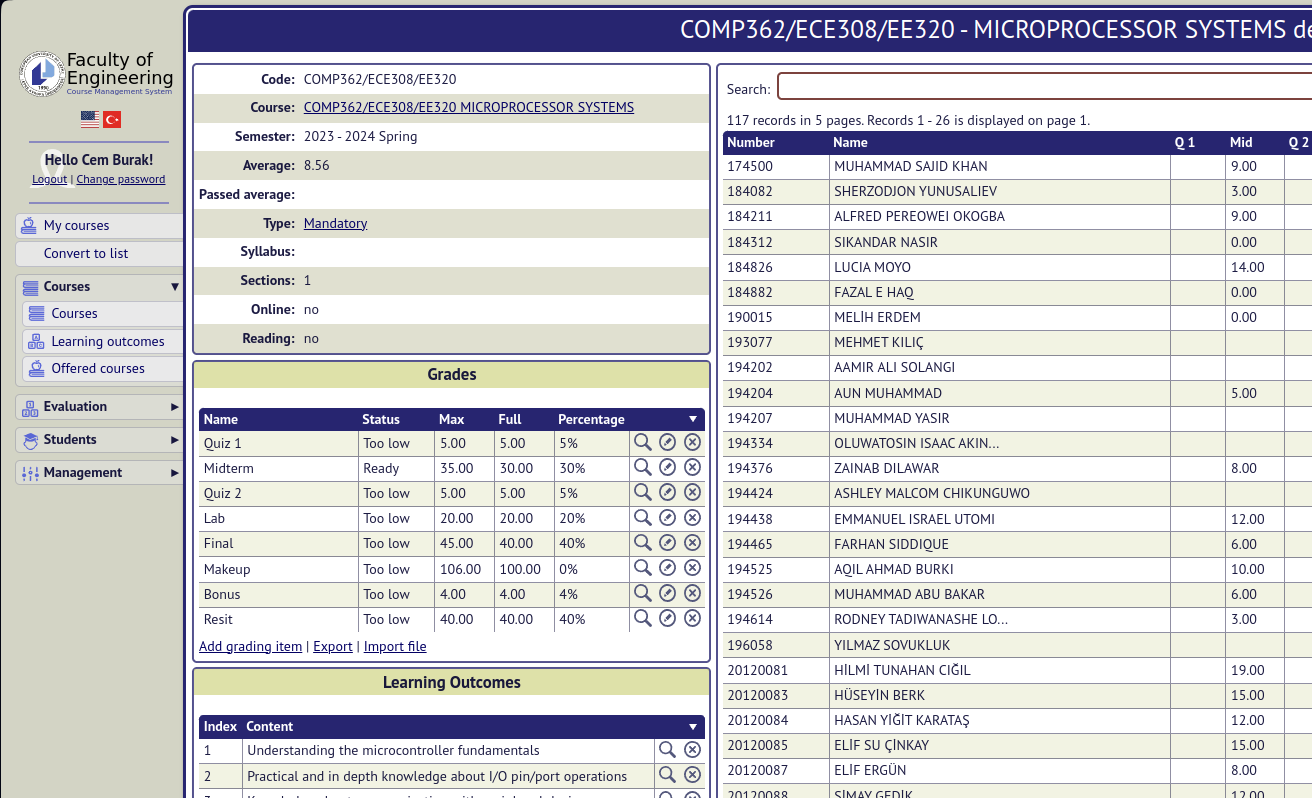Click the magnifier icon for Quiz 1
1312x798 pixels.
642,442
